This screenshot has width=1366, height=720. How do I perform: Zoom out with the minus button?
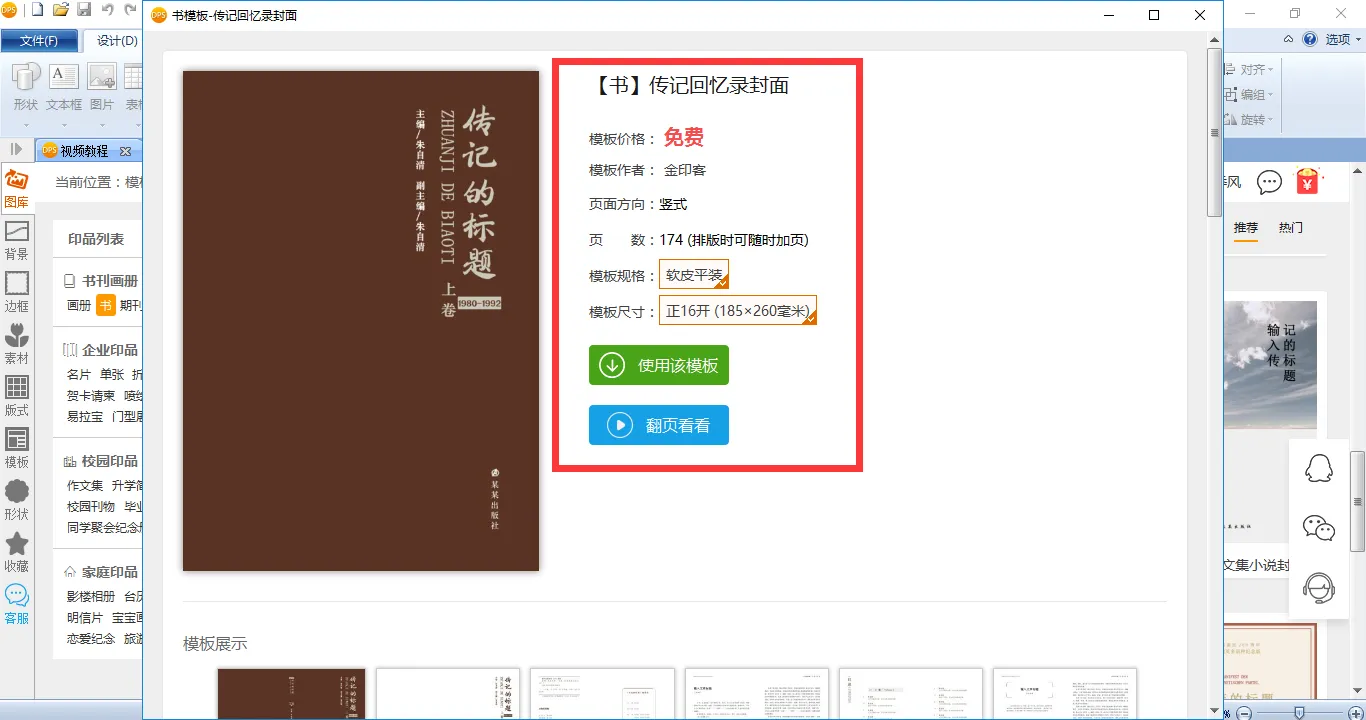(1243, 712)
